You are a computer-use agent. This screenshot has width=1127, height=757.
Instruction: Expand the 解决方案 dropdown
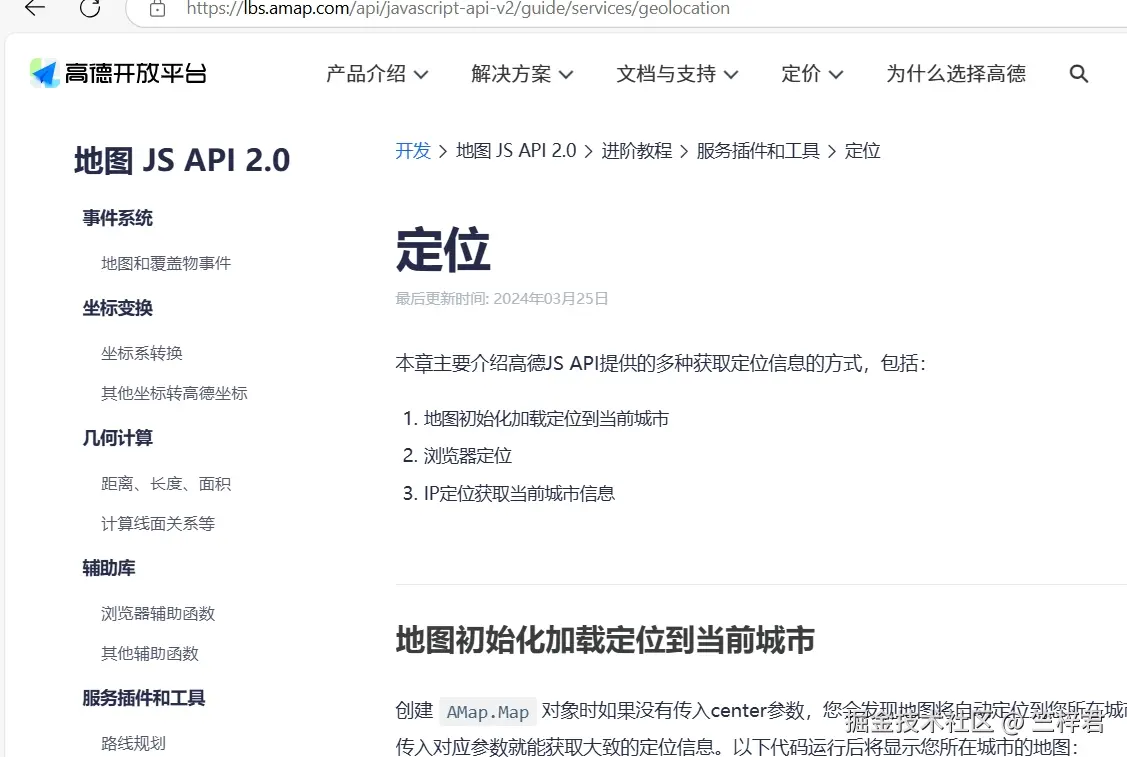point(522,73)
